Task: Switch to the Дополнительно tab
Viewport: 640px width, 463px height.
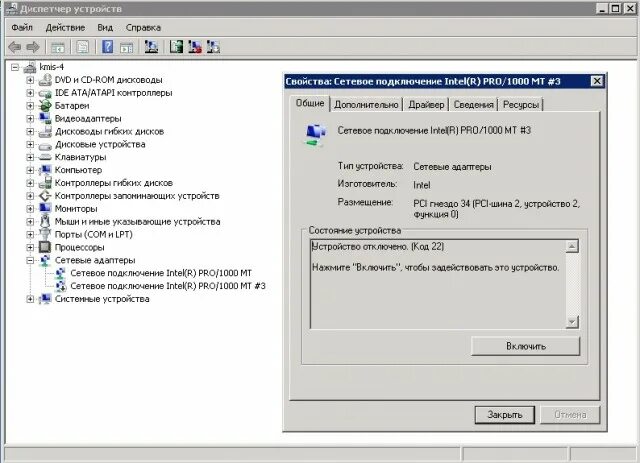Action: pos(366,105)
